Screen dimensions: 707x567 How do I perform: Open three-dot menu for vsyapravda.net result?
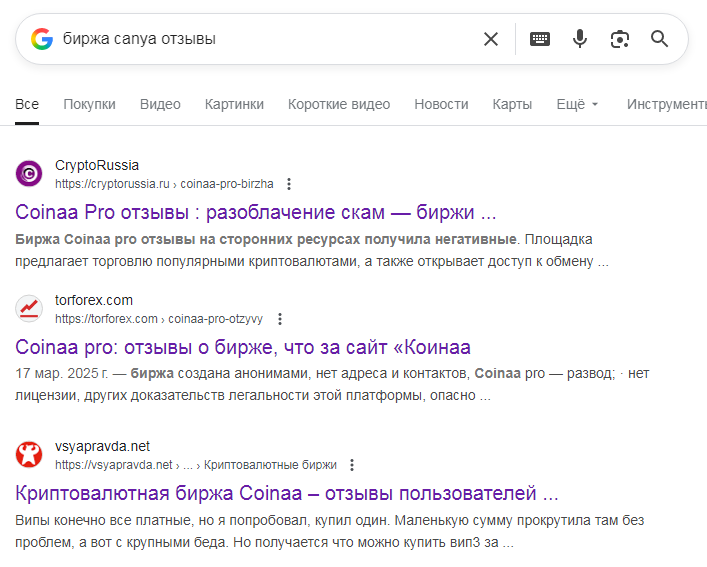[352, 465]
